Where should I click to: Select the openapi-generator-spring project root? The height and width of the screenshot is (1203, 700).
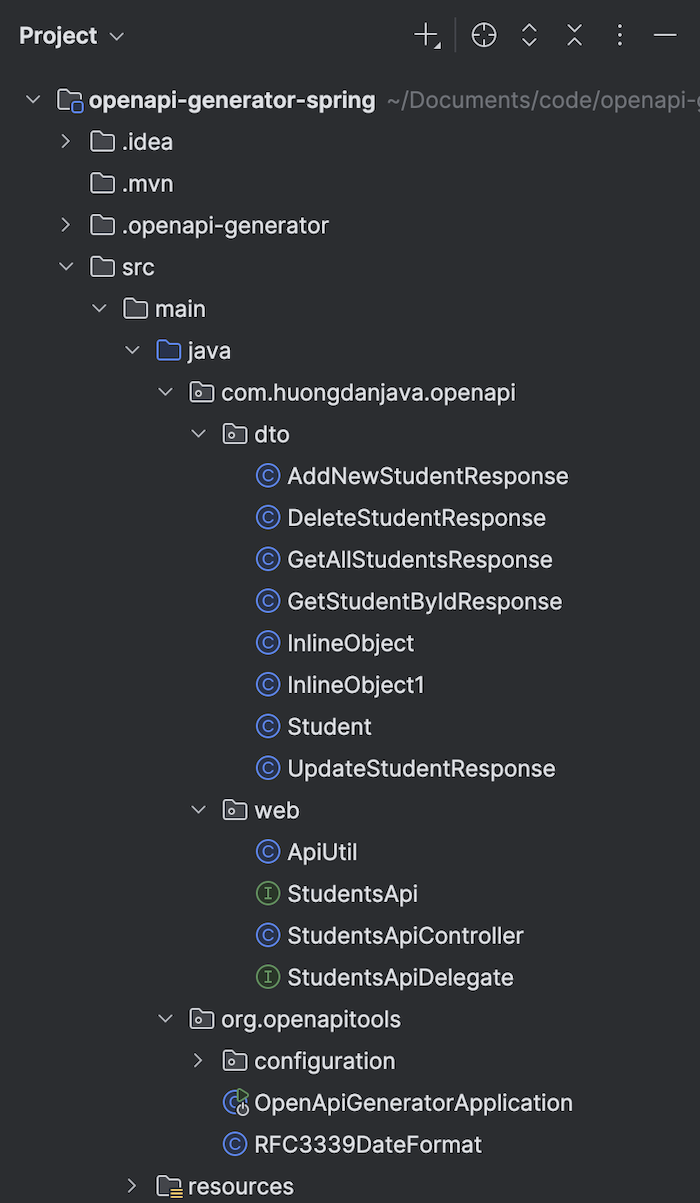tap(231, 100)
